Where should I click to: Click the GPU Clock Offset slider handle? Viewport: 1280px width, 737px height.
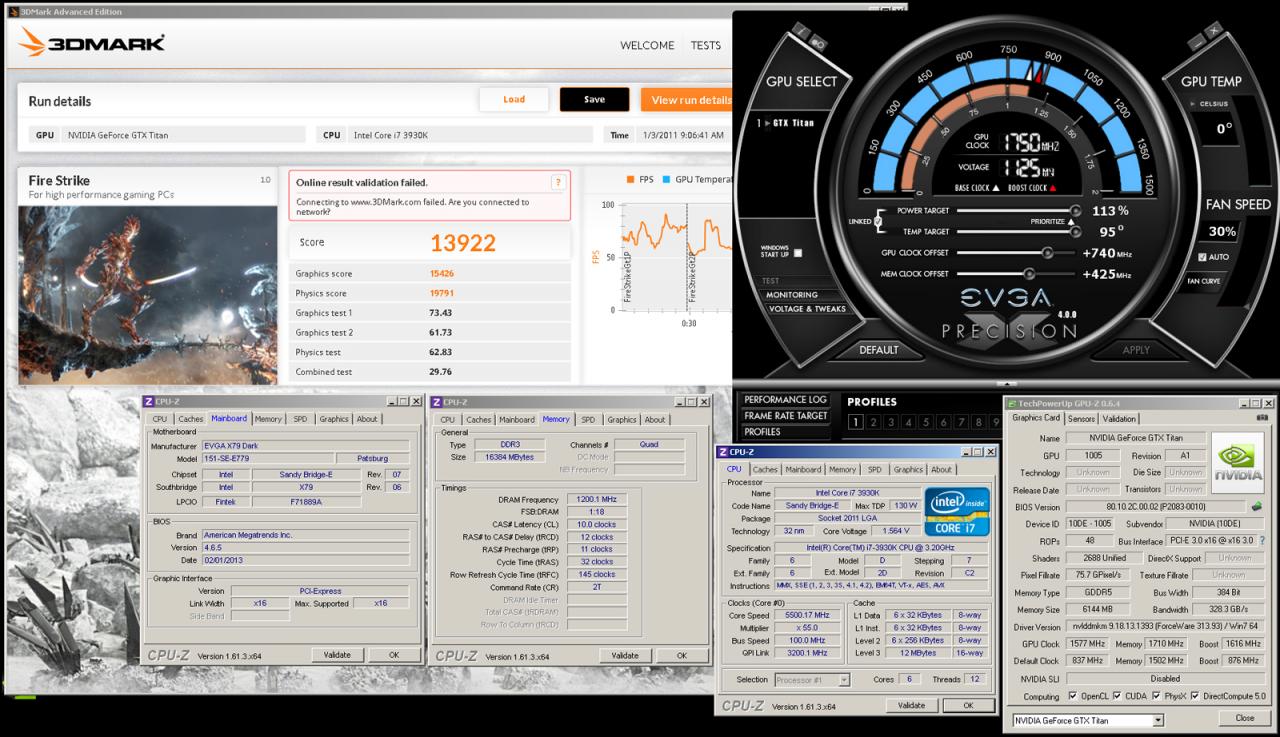coord(1047,253)
